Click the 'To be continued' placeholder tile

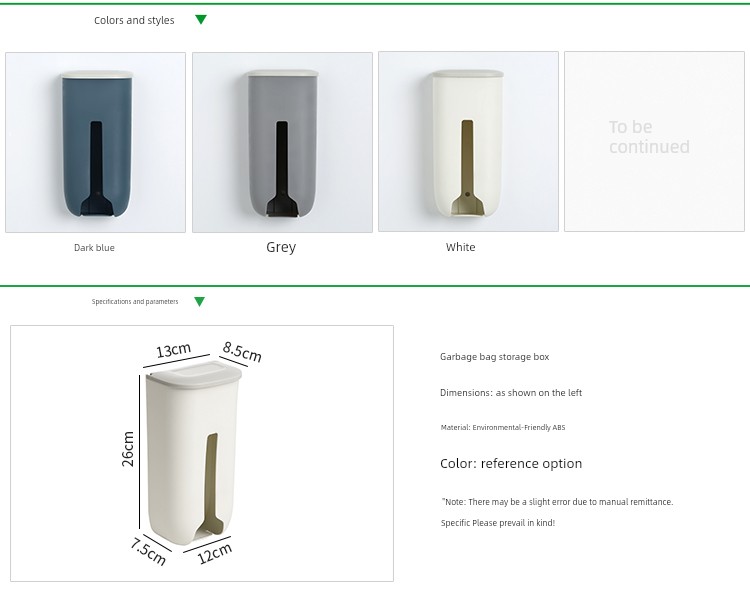pos(654,142)
